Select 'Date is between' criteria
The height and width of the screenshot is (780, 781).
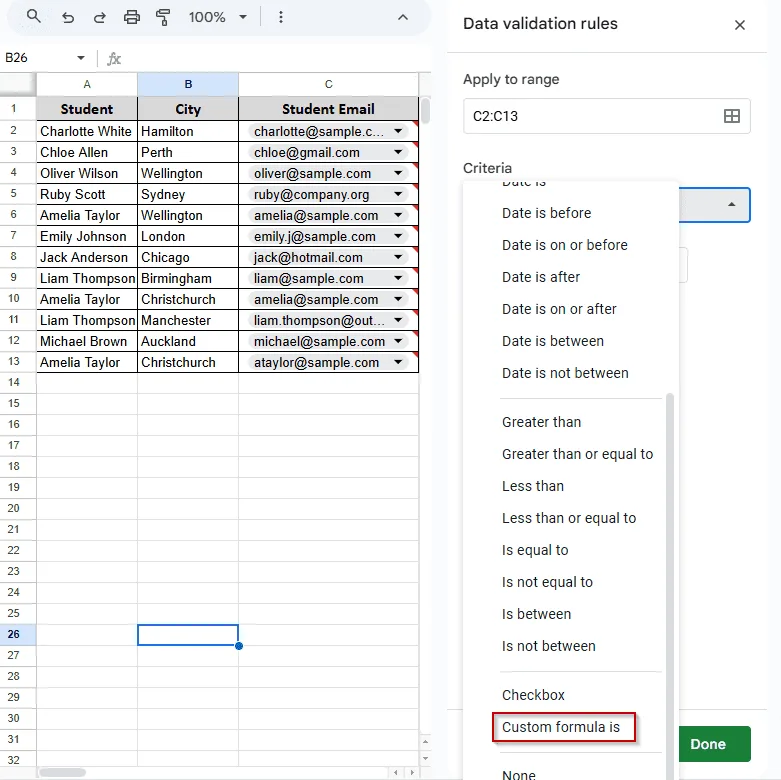[x=553, y=341]
